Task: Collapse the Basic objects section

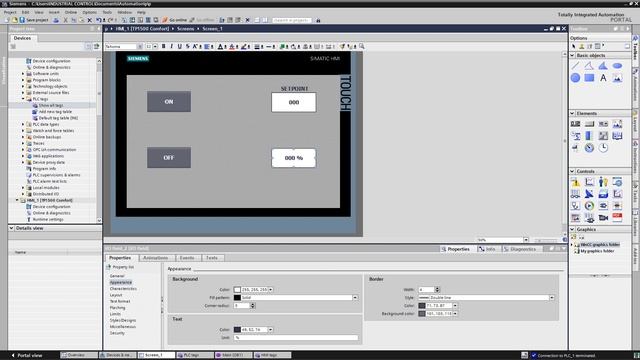Action: (572, 55)
